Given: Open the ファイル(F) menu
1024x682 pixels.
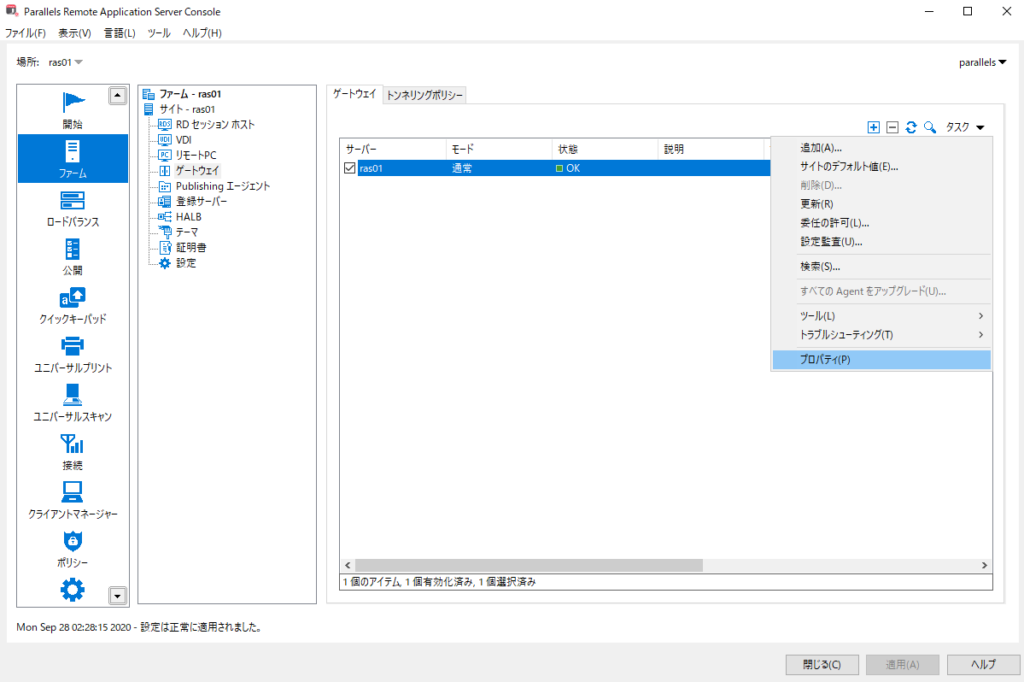Looking at the screenshot, I should coord(25,33).
